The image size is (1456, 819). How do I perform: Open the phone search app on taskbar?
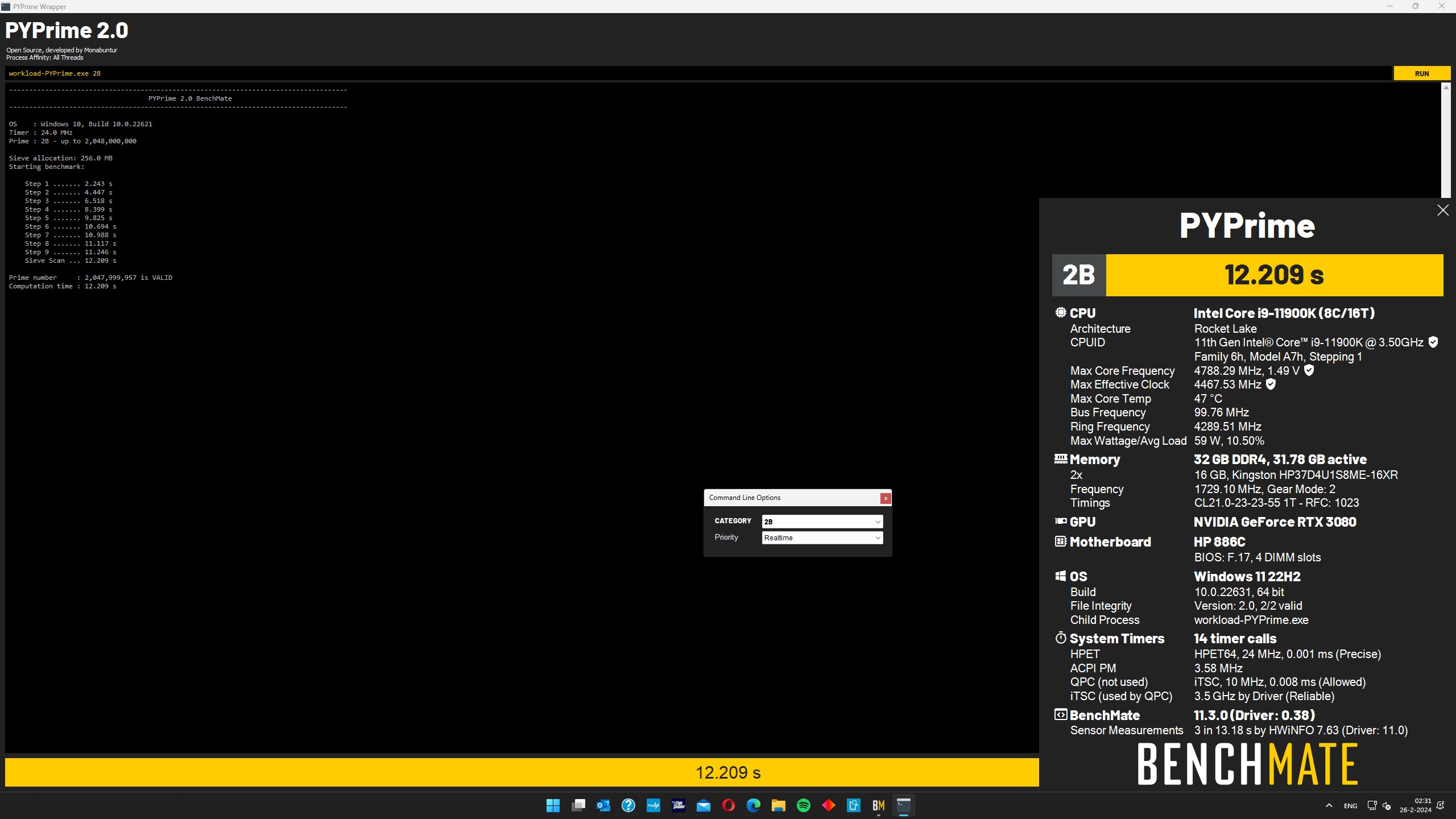point(854,805)
